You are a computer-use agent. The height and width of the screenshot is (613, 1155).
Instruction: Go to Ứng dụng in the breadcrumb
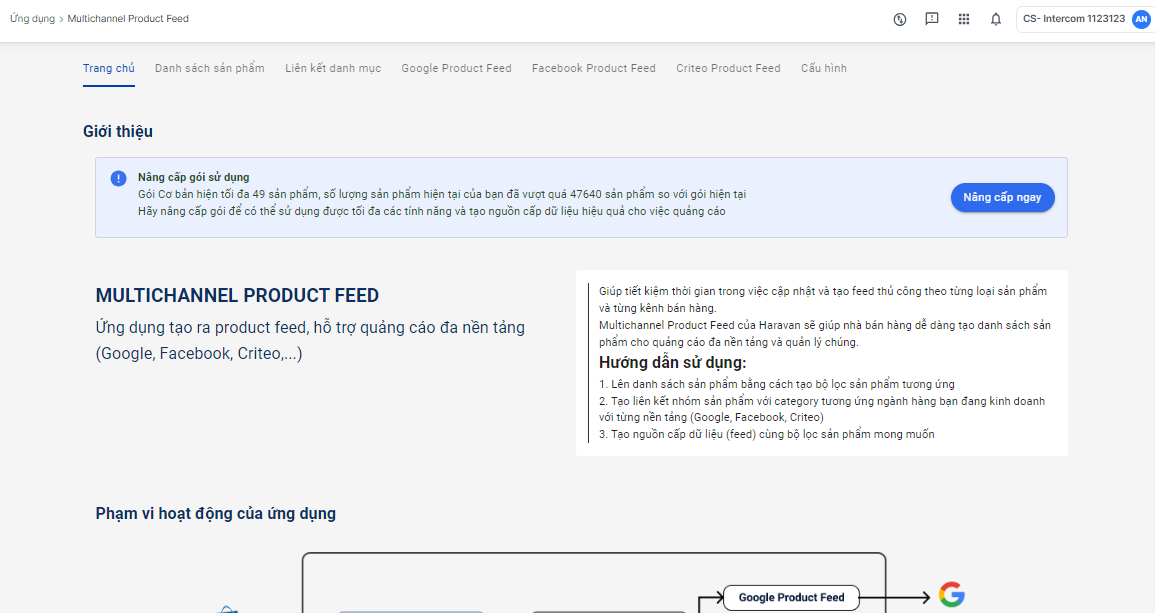(32, 19)
